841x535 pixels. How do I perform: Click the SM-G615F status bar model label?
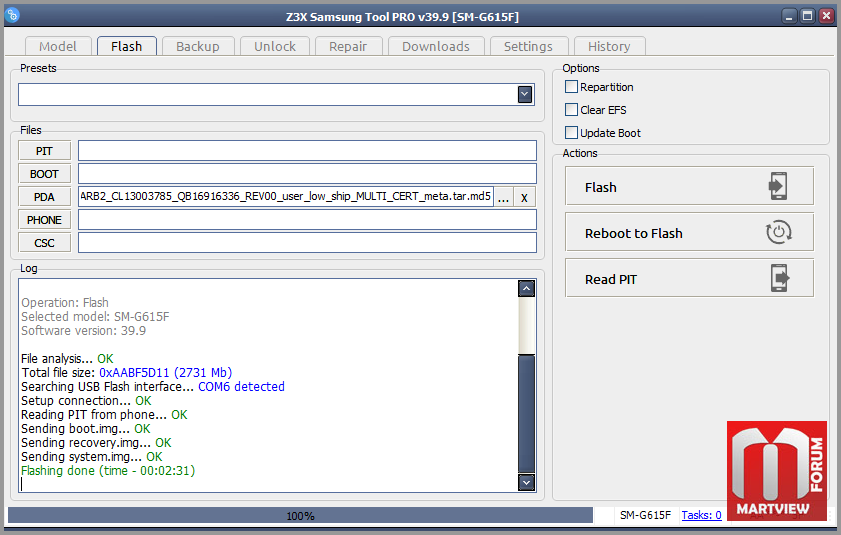pos(645,515)
